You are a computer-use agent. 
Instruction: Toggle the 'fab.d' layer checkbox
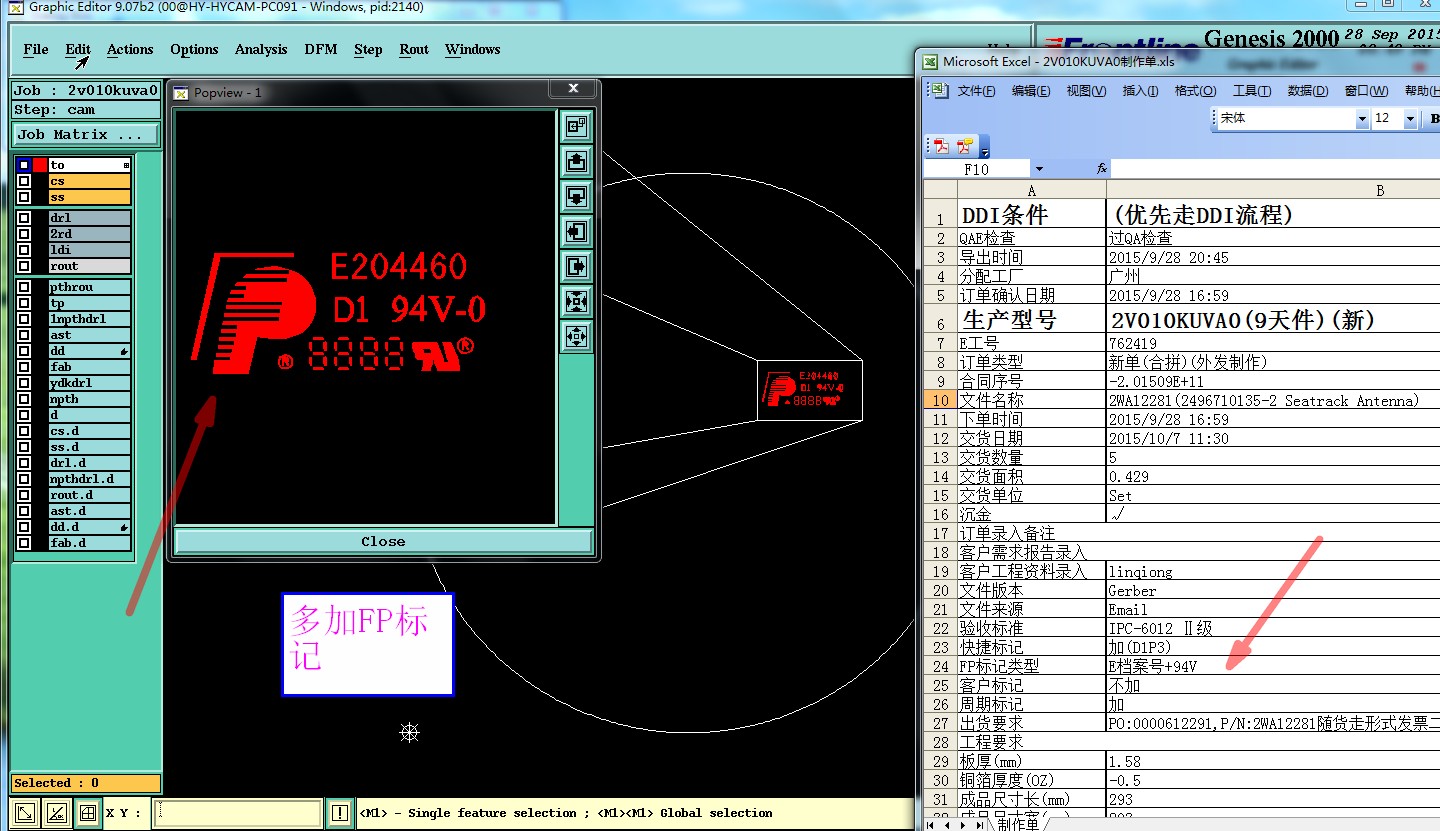pos(24,543)
